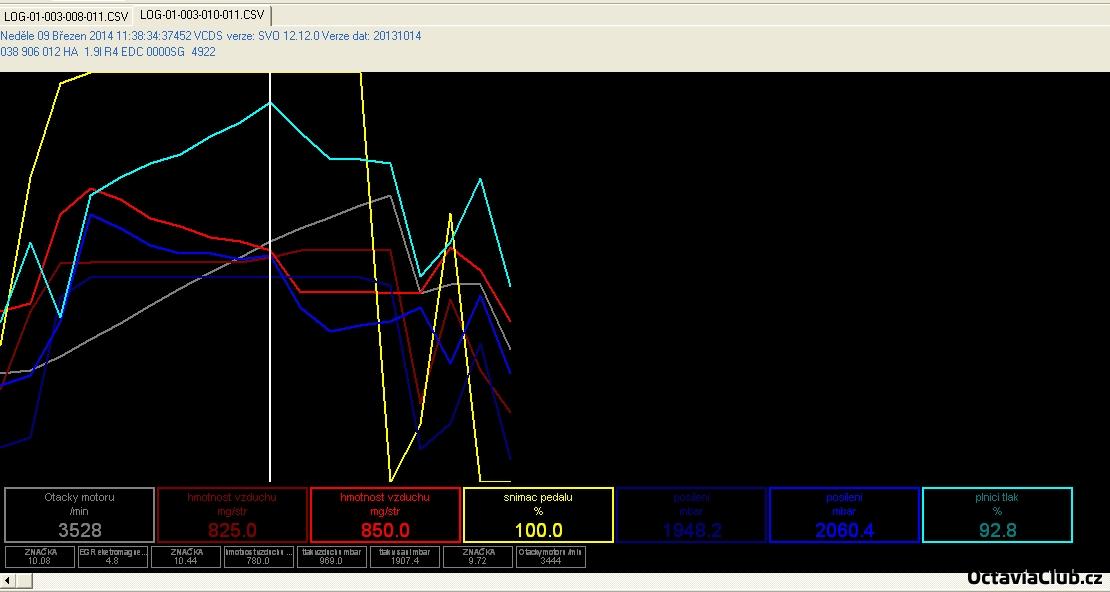1110x592 pixels.
Task: Click the ZNAČKA 10.44 marker cell
Action: [187, 556]
